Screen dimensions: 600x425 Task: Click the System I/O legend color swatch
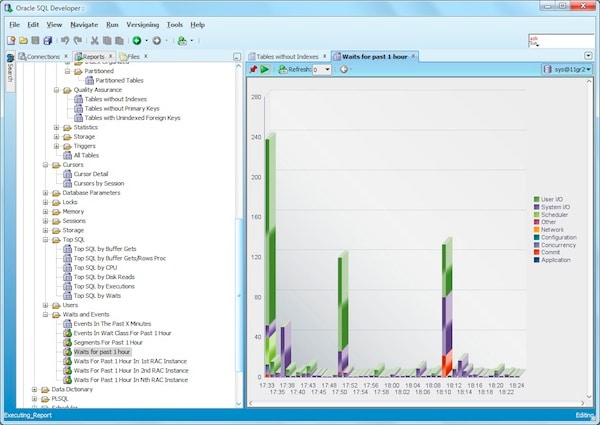coord(536,207)
